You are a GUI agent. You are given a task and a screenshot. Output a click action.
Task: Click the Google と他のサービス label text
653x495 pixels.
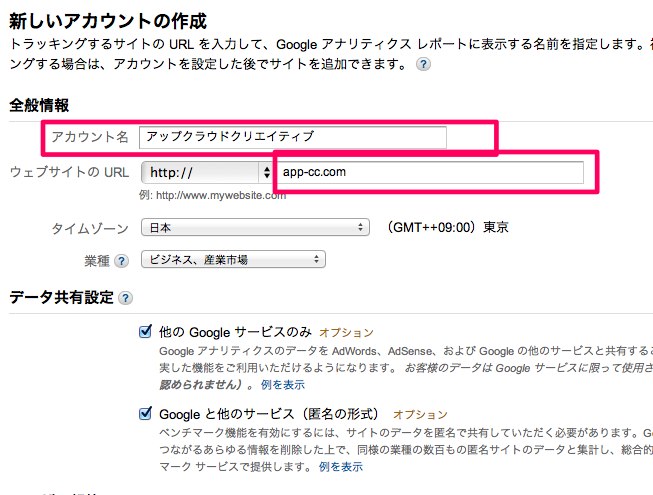tap(269, 414)
